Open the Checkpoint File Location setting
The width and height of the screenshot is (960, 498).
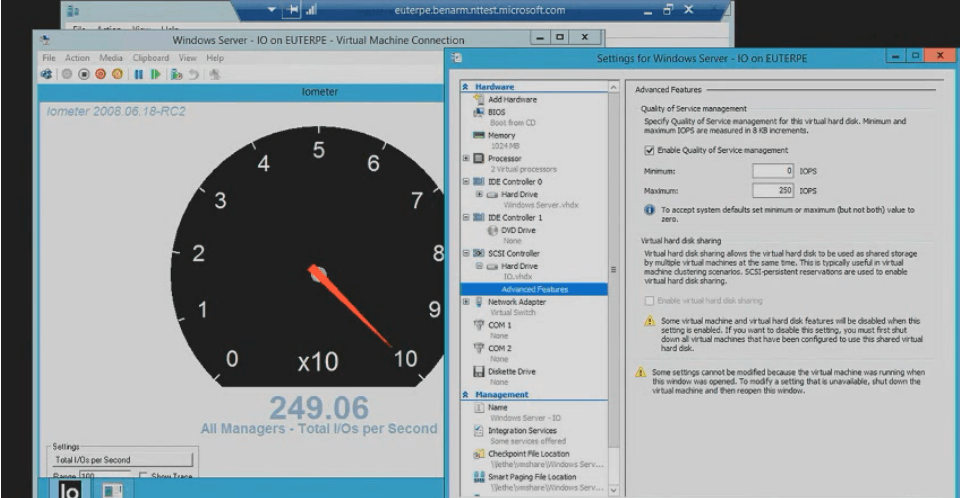point(528,454)
